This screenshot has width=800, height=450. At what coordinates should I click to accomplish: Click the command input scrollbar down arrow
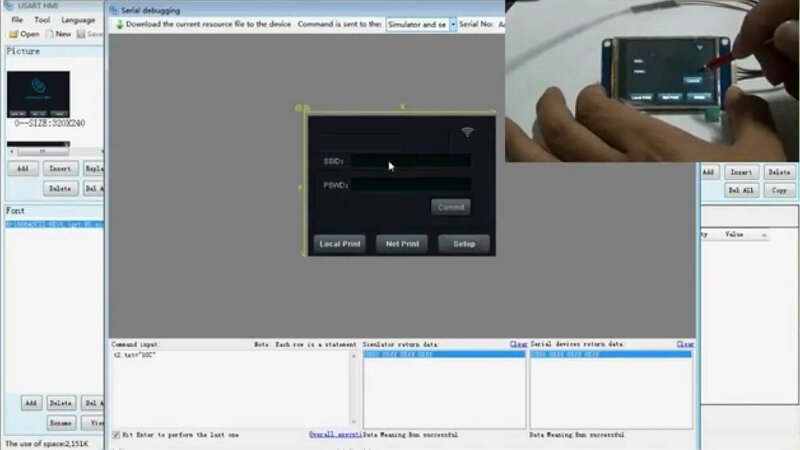(x=354, y=422)
